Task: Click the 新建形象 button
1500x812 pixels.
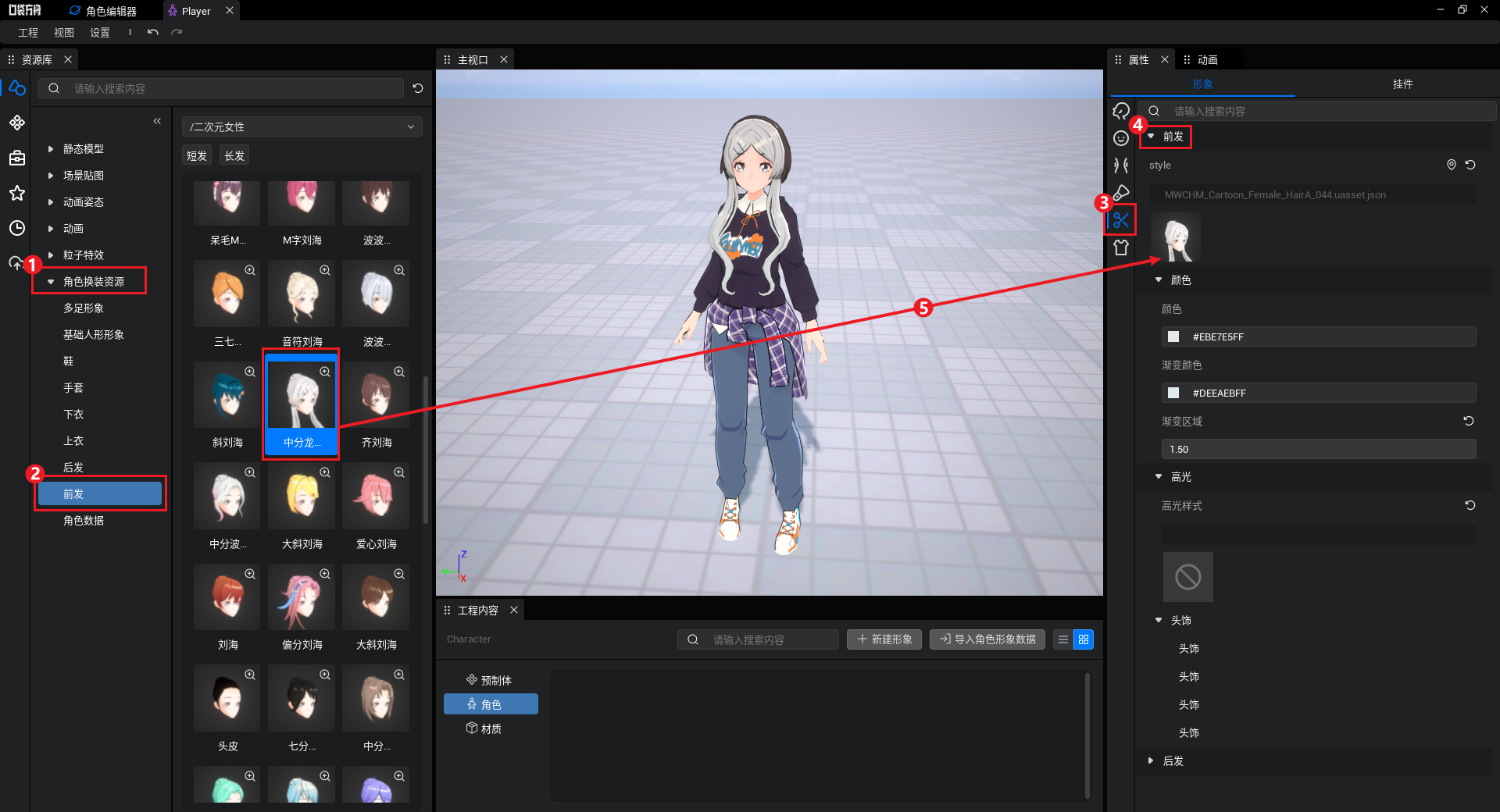Action: pos(884,639)
